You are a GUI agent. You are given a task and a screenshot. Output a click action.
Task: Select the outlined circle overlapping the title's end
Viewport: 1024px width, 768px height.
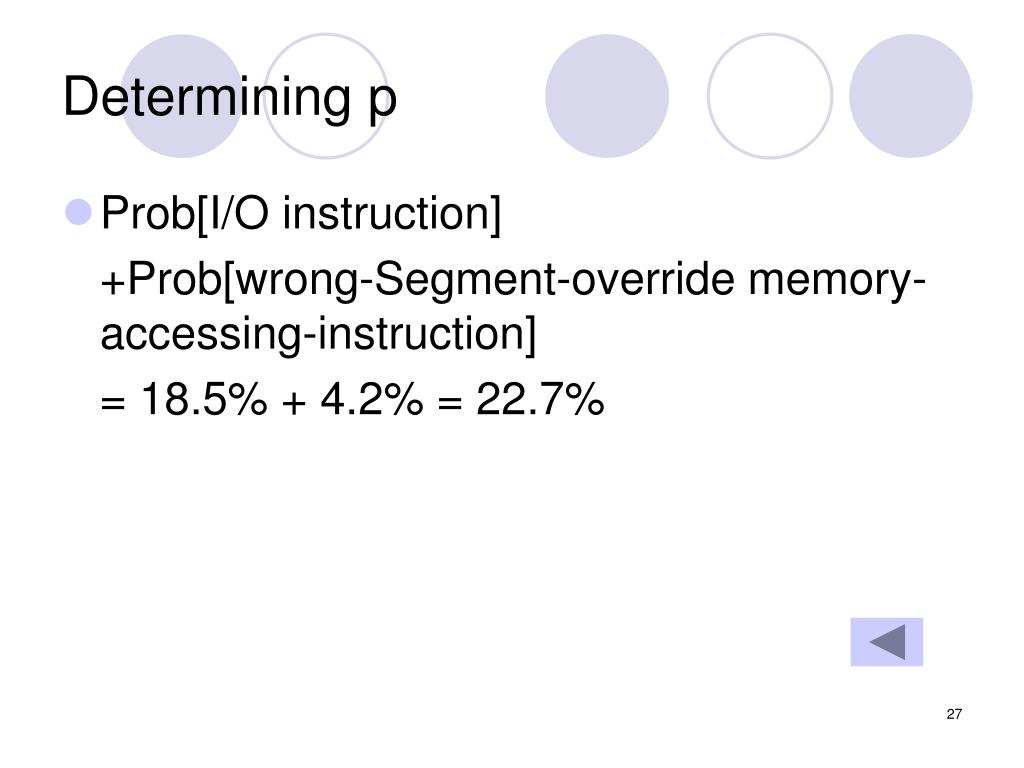pos(326,96)
